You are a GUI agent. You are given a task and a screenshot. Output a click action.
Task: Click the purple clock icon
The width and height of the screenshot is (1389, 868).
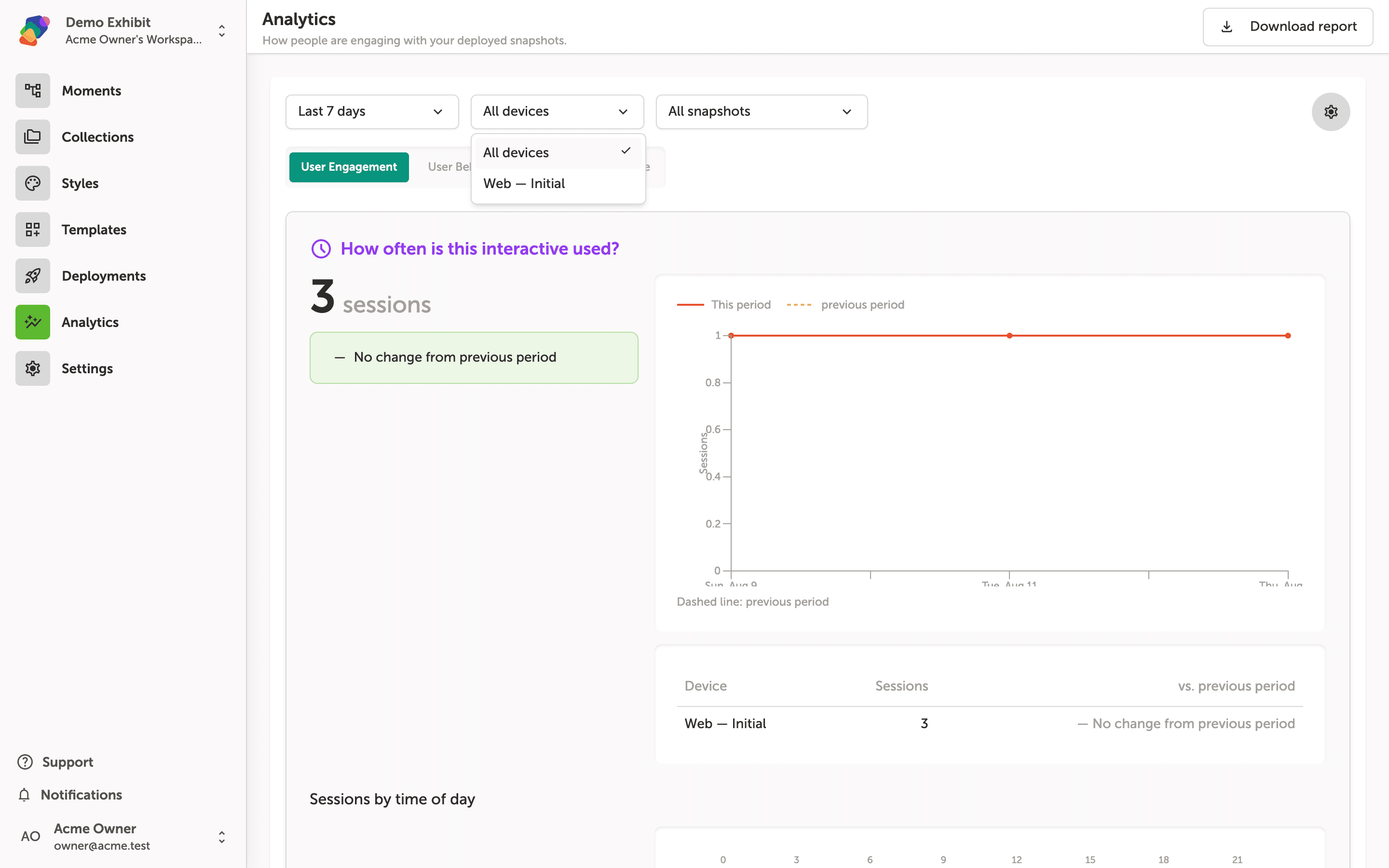pos(321,248)
